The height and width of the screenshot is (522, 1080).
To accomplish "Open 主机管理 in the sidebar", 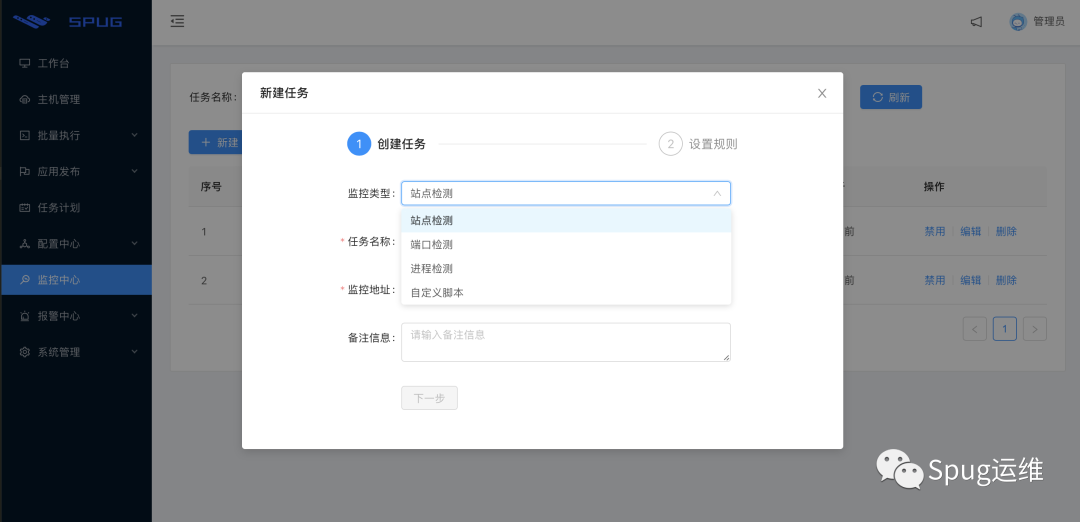I will coord(76,100).
